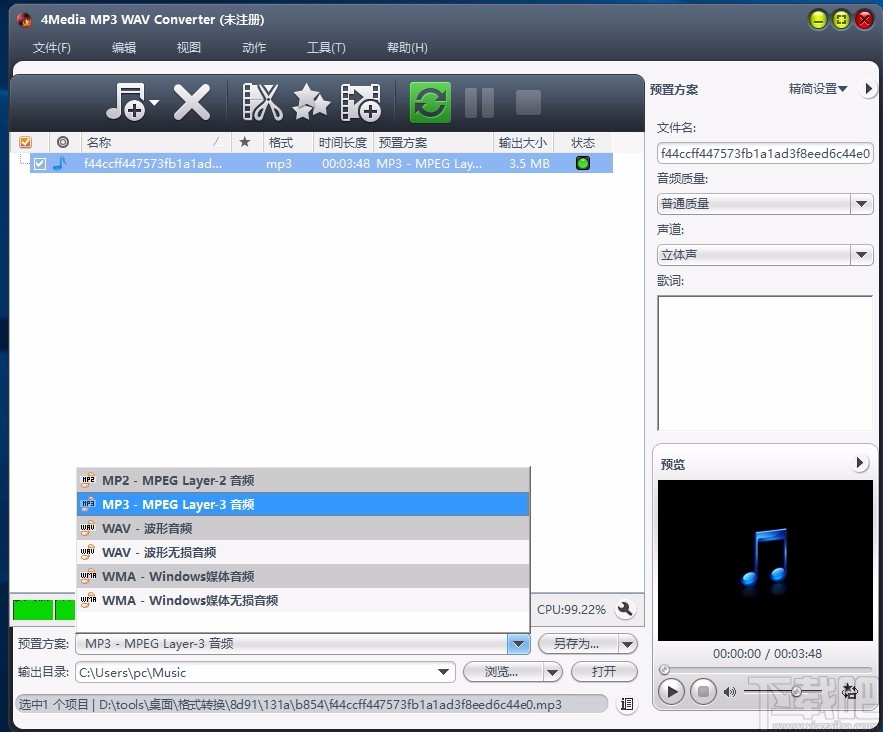Click the 打开 open folder button
Screen dimensions: 883x732
(604, 672)
